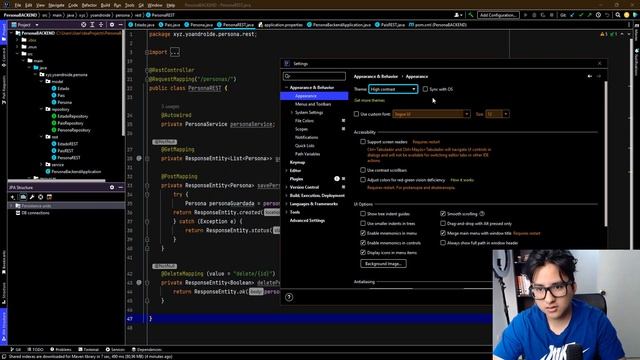Toggle Display icons in menu items
Screen dimensions: 640x360
click(363, 253)
